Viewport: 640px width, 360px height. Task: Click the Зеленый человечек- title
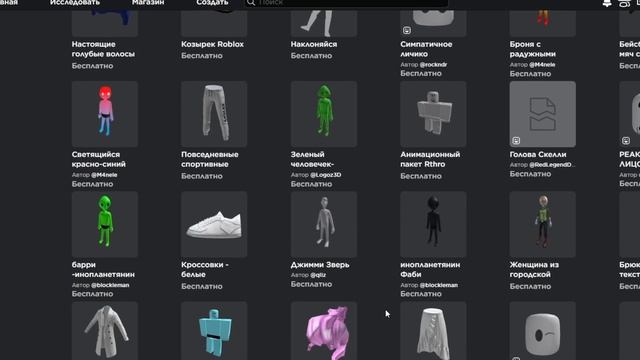click(312, 159)
